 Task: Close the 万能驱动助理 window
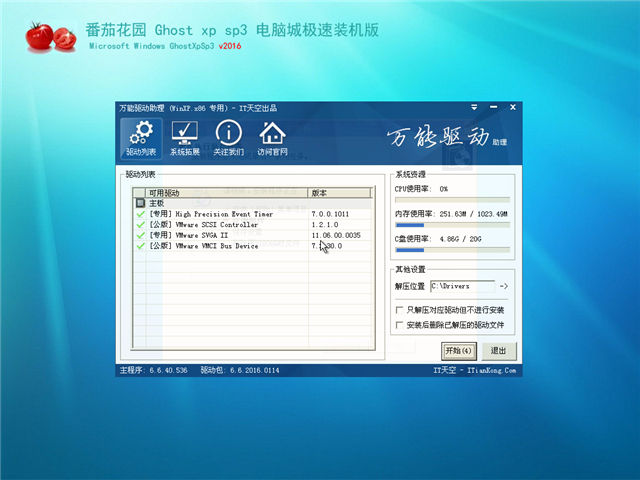click(x=513, y=107)
